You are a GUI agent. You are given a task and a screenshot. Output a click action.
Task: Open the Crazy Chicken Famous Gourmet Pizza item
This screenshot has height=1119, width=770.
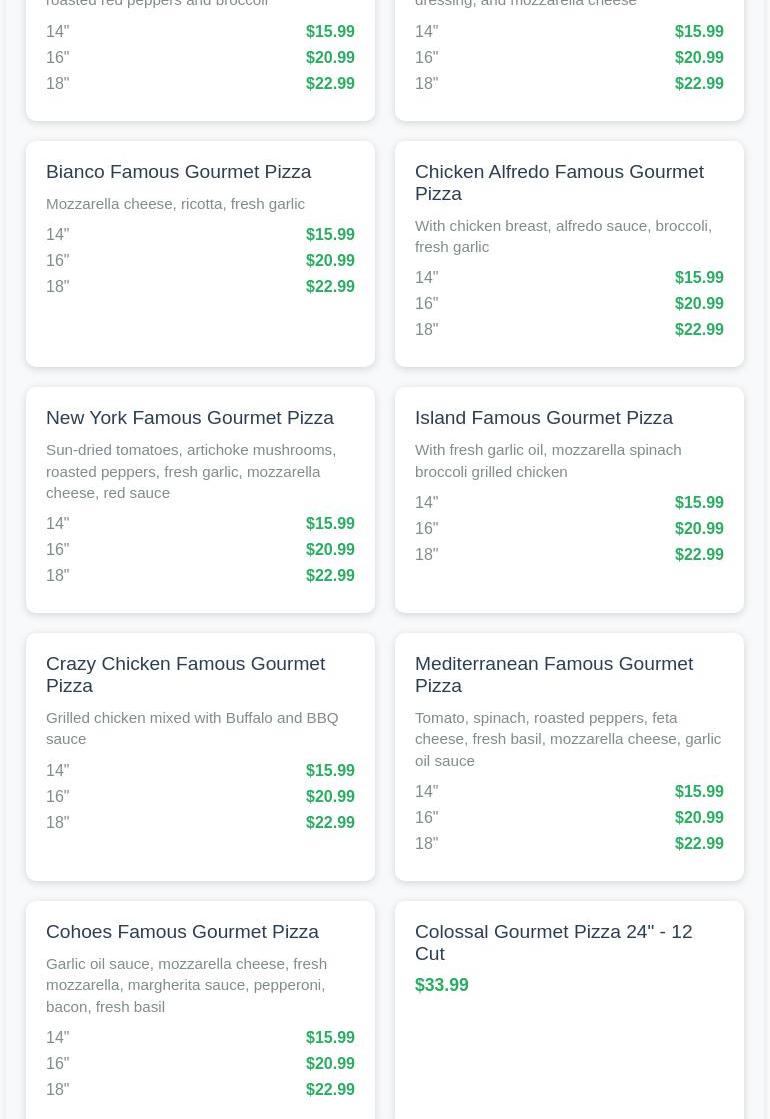[185, 674]
